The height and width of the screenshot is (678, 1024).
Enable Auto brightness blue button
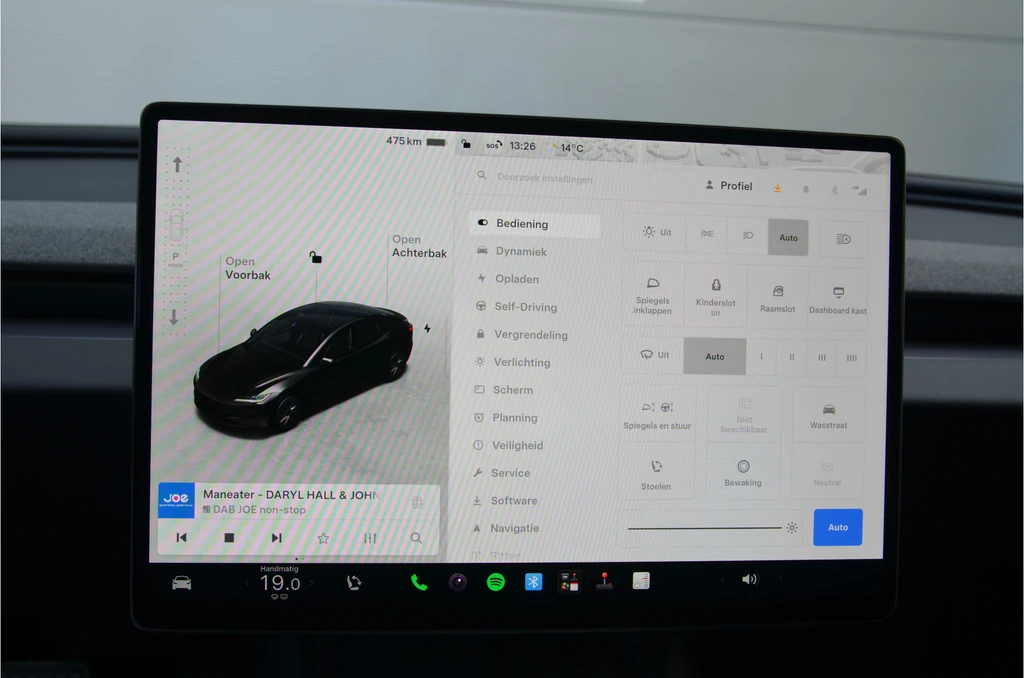838,527
